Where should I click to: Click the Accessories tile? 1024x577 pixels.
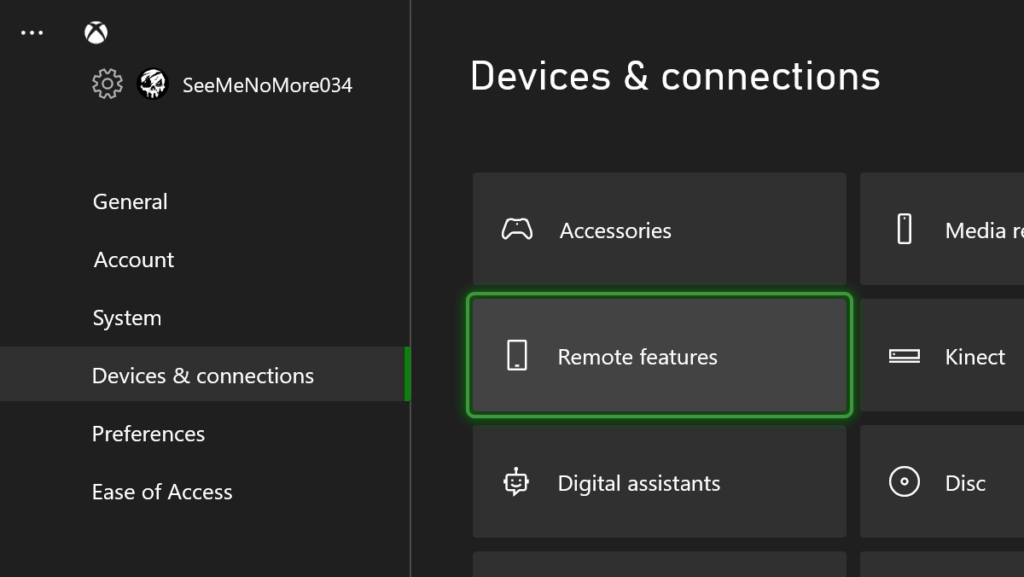659,229
